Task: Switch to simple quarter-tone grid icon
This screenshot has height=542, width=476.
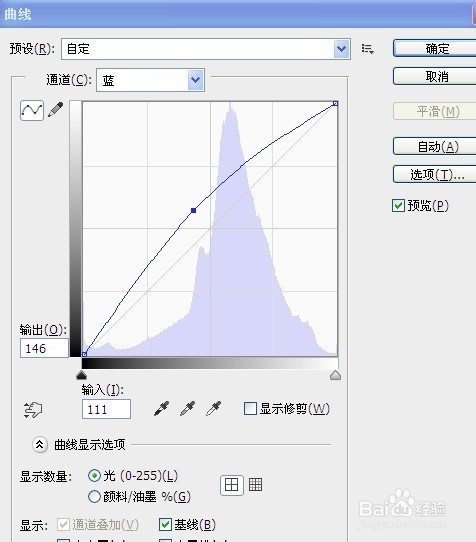Action: pos(232,485)
